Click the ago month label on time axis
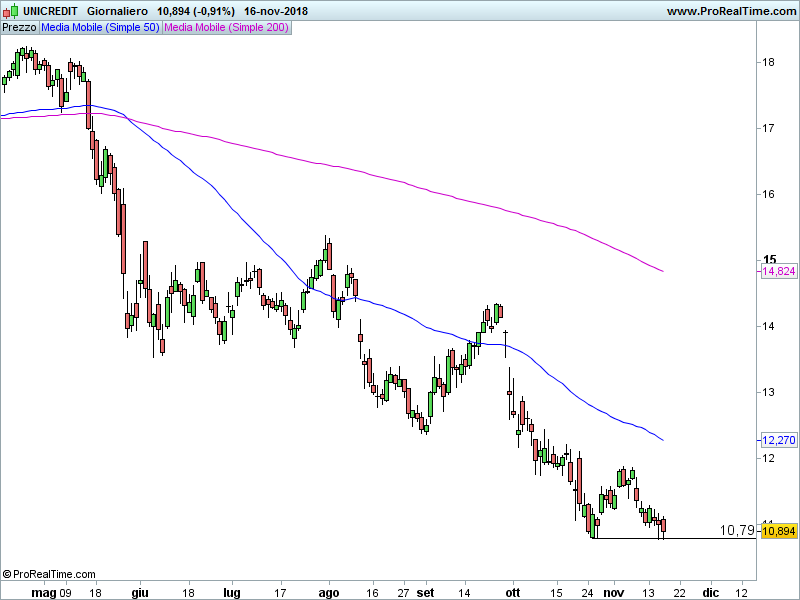800x600 pixels. (329, 592)
